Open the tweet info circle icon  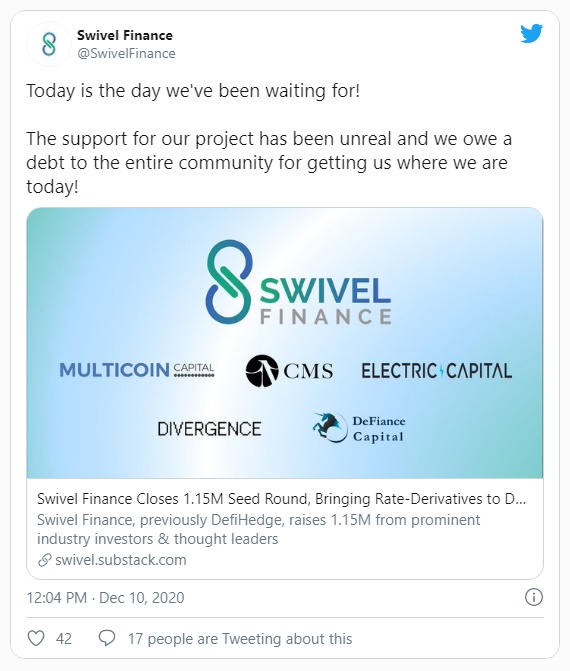[534, 597]
